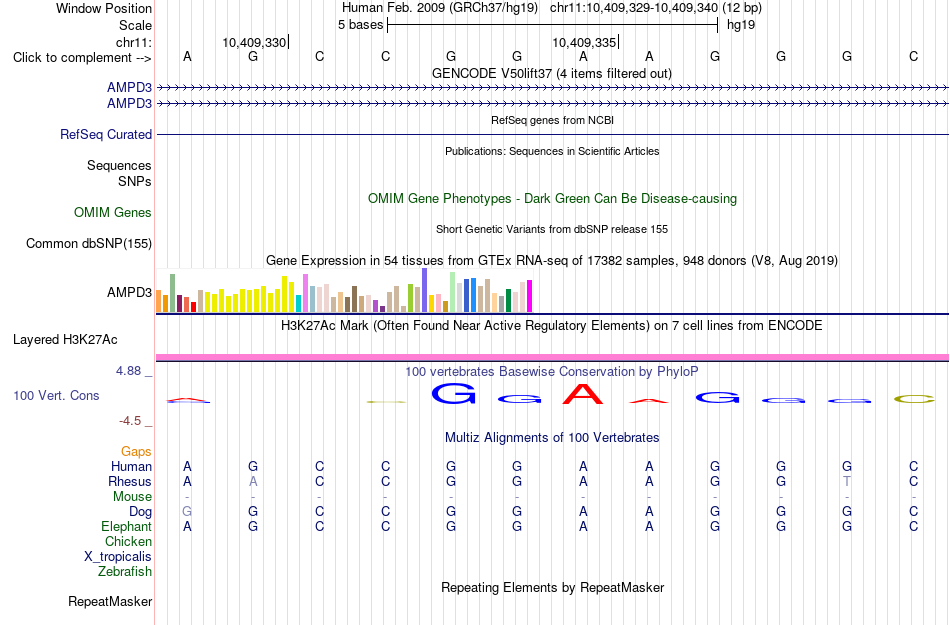The height and width of the screenshot is (625, 950).
Task: Click the upper AMPD3 GENCODE transcript label
Action: pos(129,88)
